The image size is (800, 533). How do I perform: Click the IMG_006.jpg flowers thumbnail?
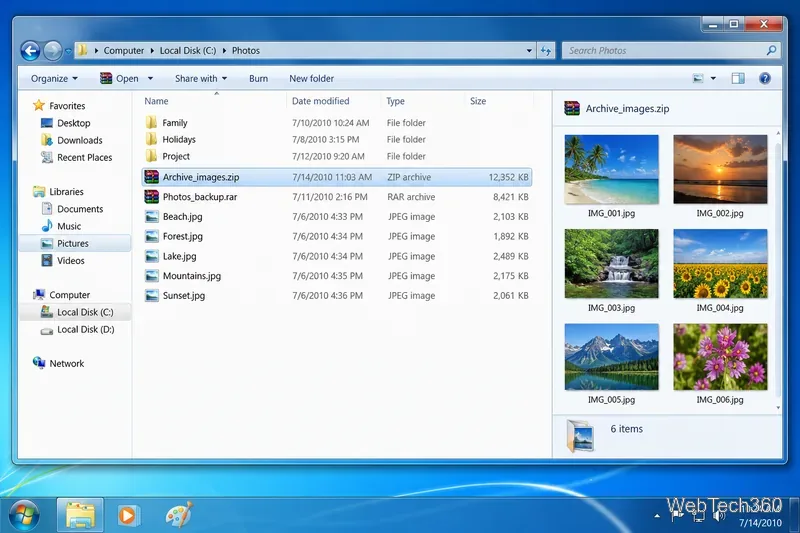720,357
